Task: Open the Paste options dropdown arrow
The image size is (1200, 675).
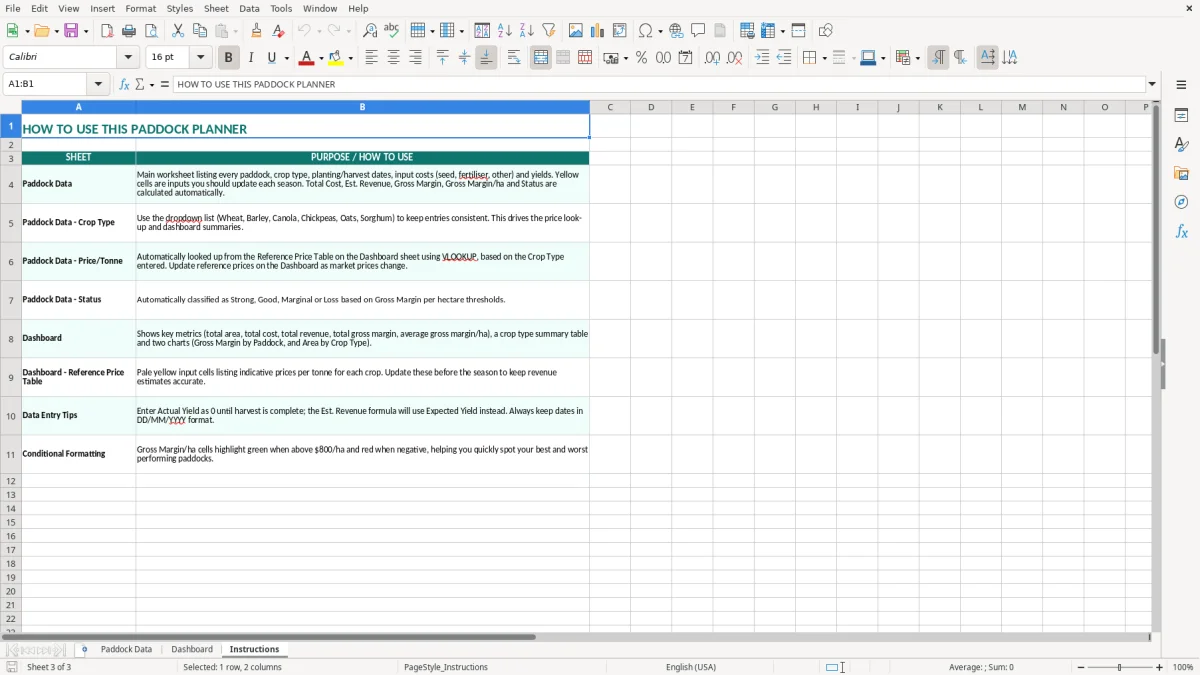Action: tap(235, 31)
